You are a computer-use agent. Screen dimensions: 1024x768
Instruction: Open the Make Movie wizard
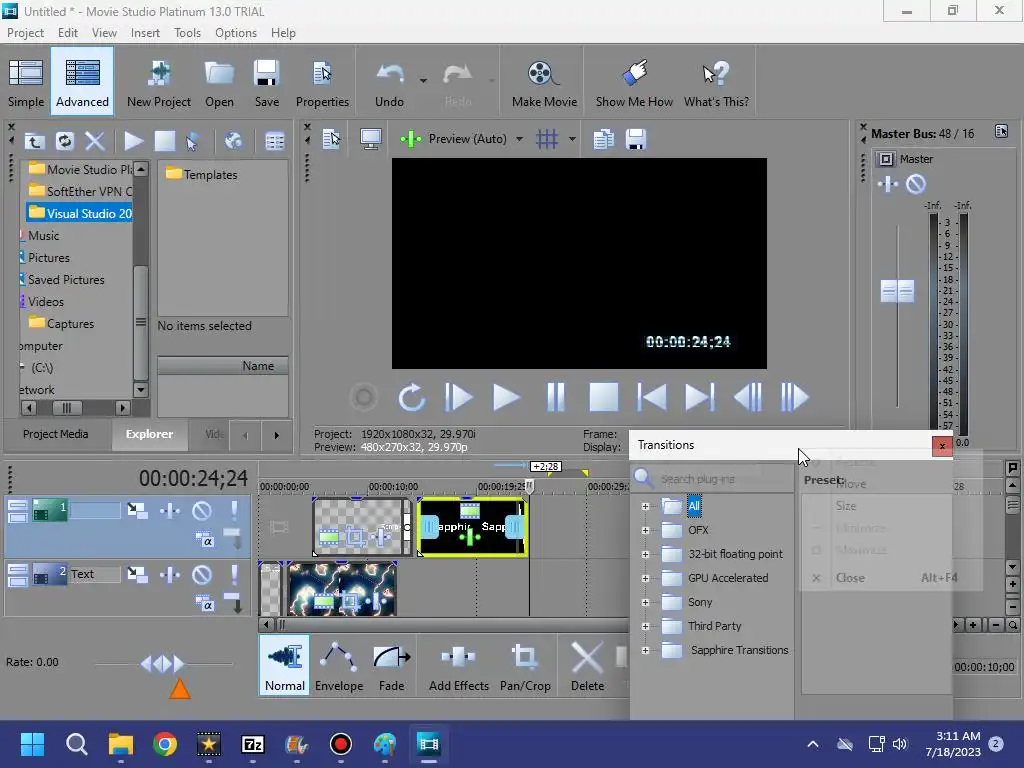point(544,82)
